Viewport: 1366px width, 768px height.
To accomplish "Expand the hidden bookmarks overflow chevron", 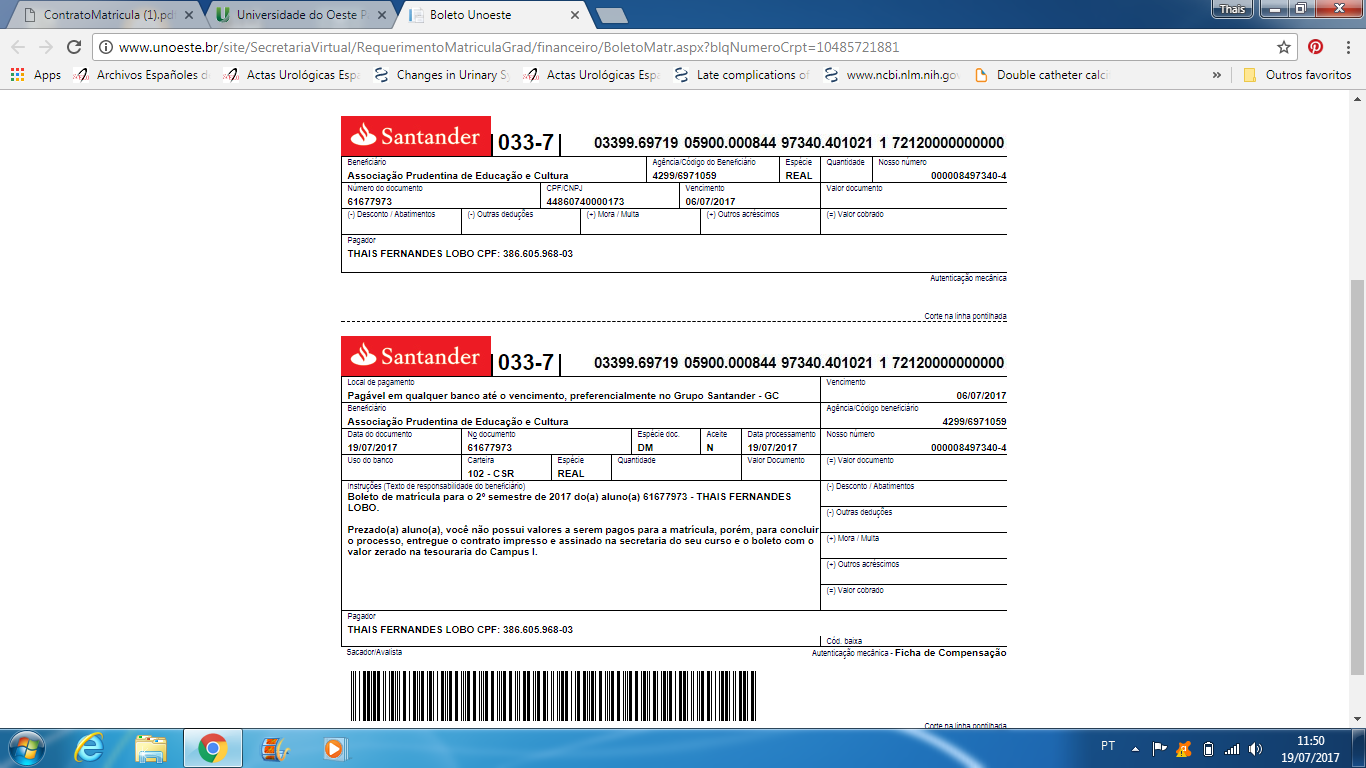I will pyautogui.click(x=1217, y=75).
